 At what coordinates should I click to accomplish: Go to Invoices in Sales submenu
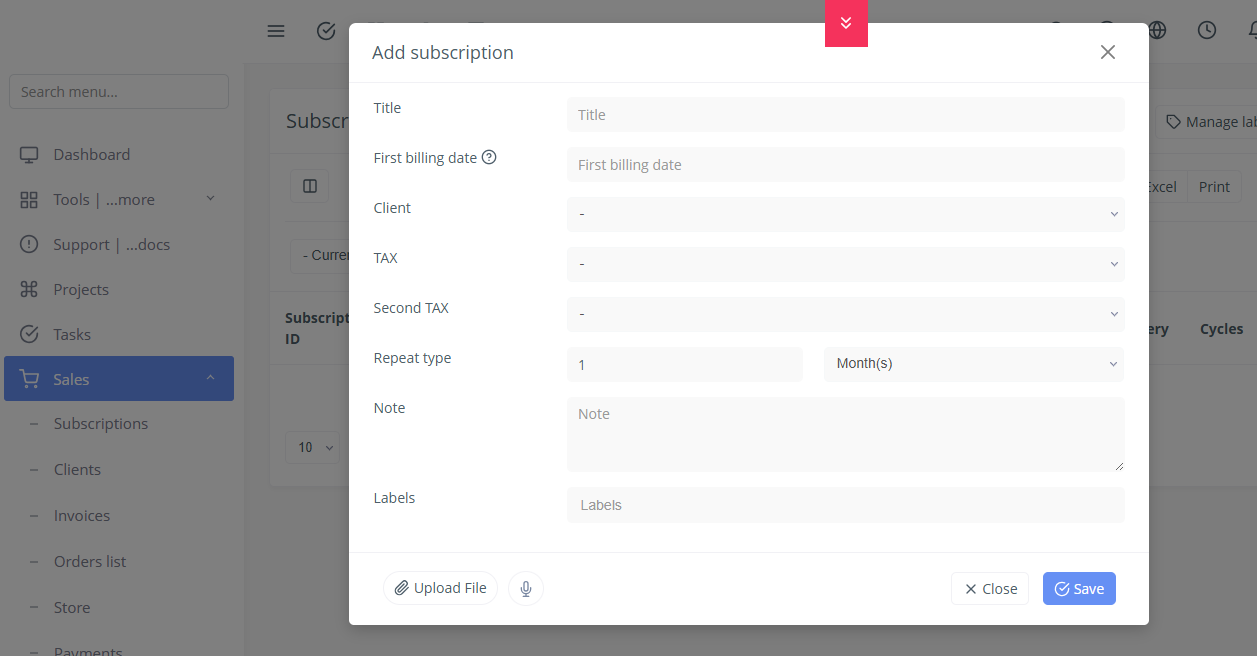click(82, 516)
